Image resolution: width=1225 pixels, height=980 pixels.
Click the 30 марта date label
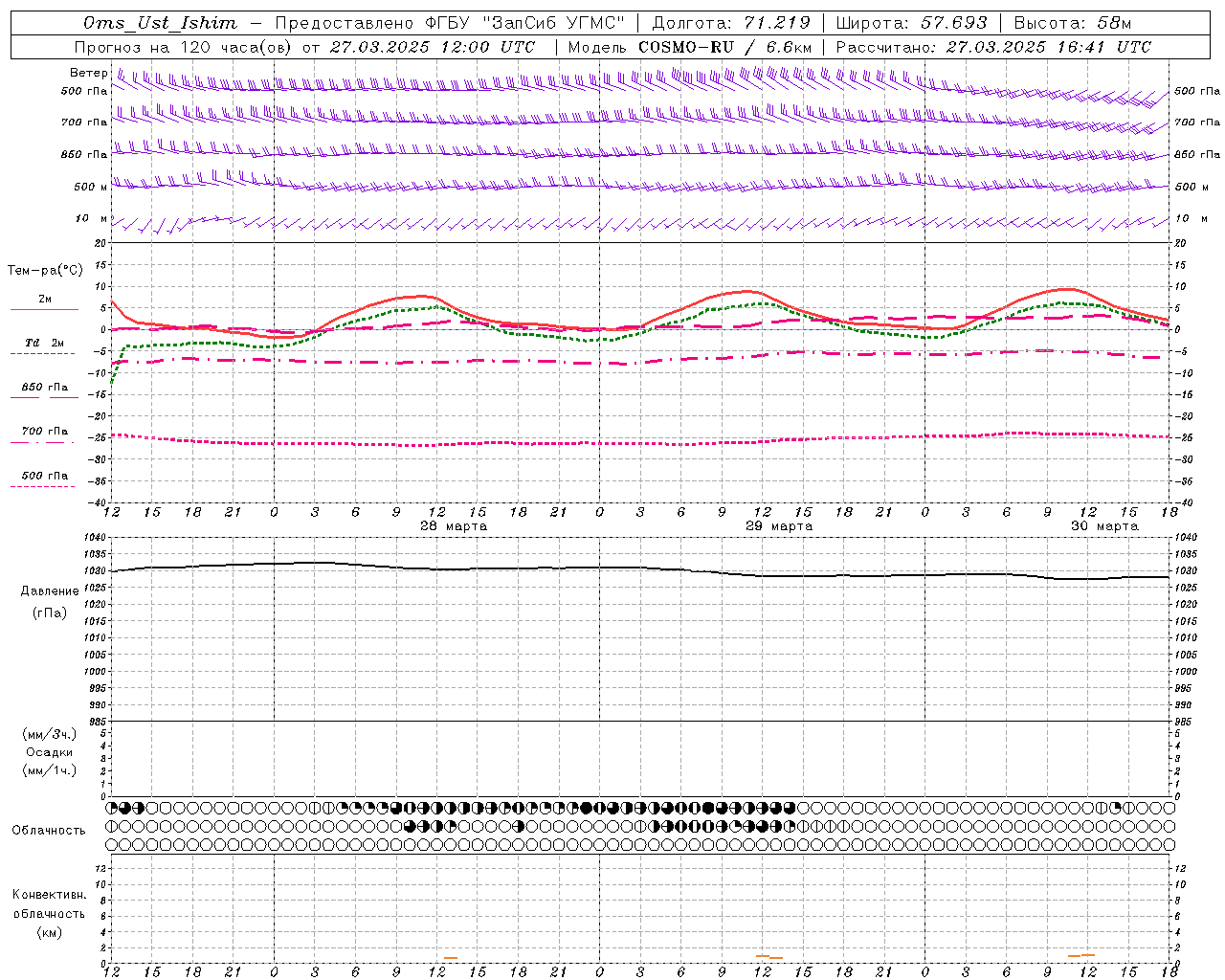click(x=1104, y=526)
